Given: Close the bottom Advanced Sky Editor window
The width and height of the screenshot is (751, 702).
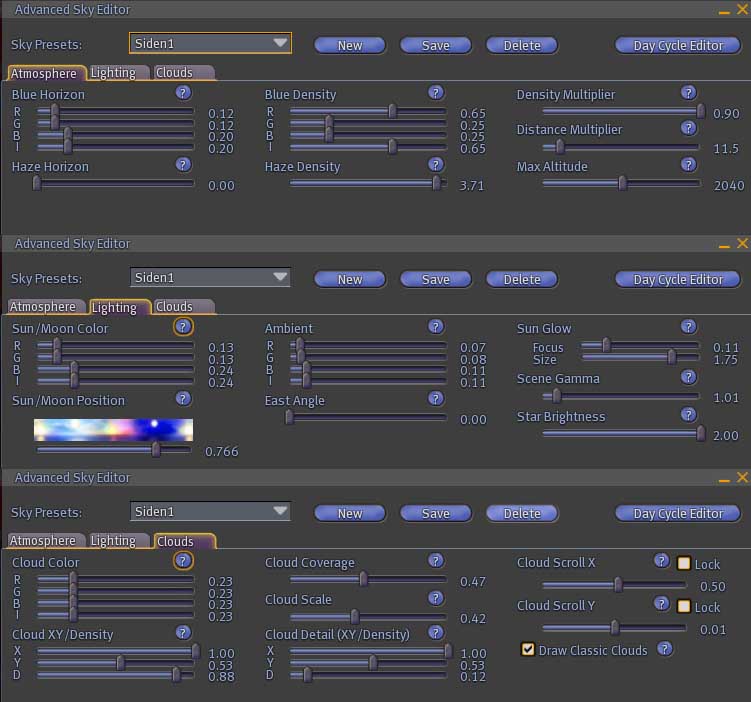Looking at the screenshot, I should pyautogui.click(x=742, y=477).
